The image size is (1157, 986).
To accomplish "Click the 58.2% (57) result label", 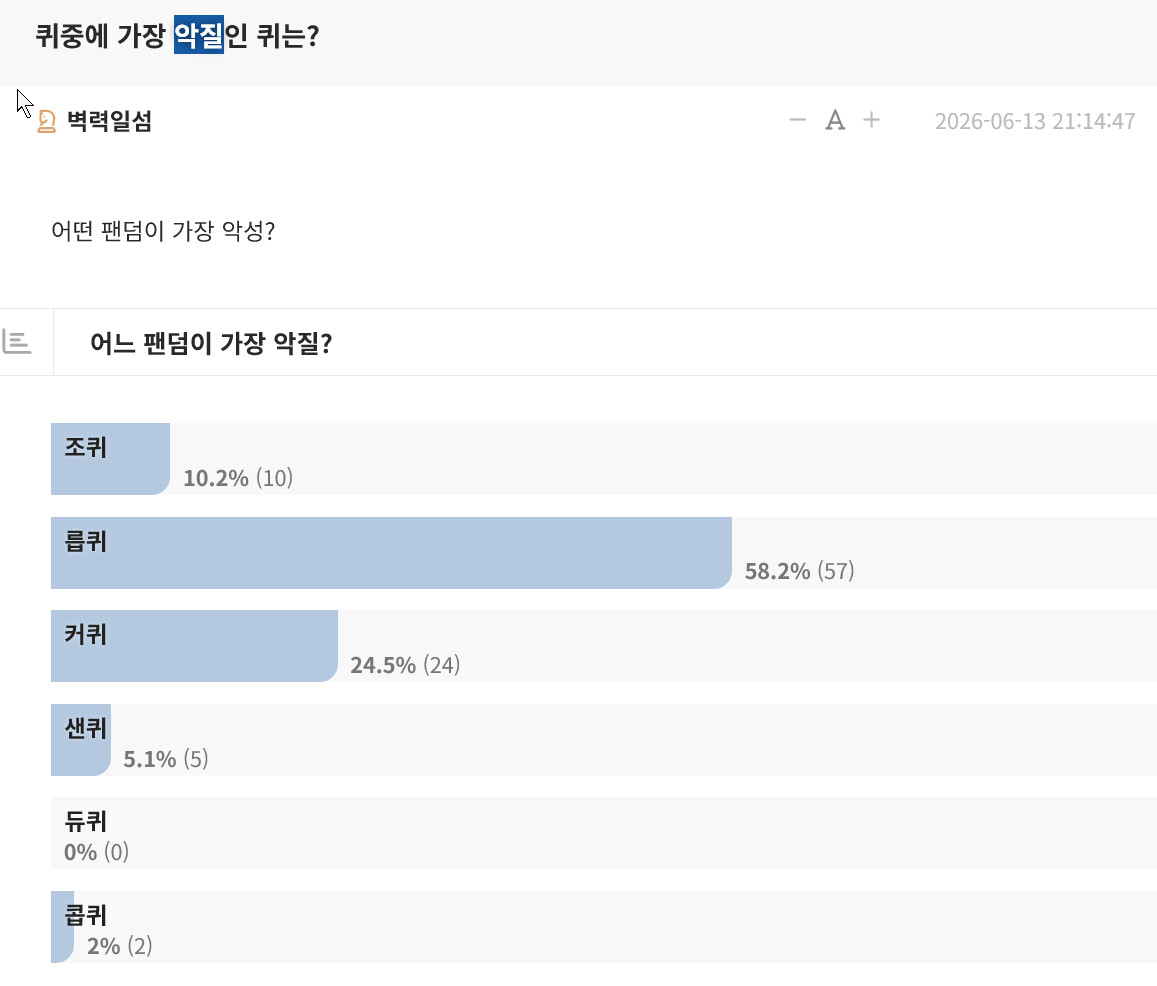I will tap(799, 571).
